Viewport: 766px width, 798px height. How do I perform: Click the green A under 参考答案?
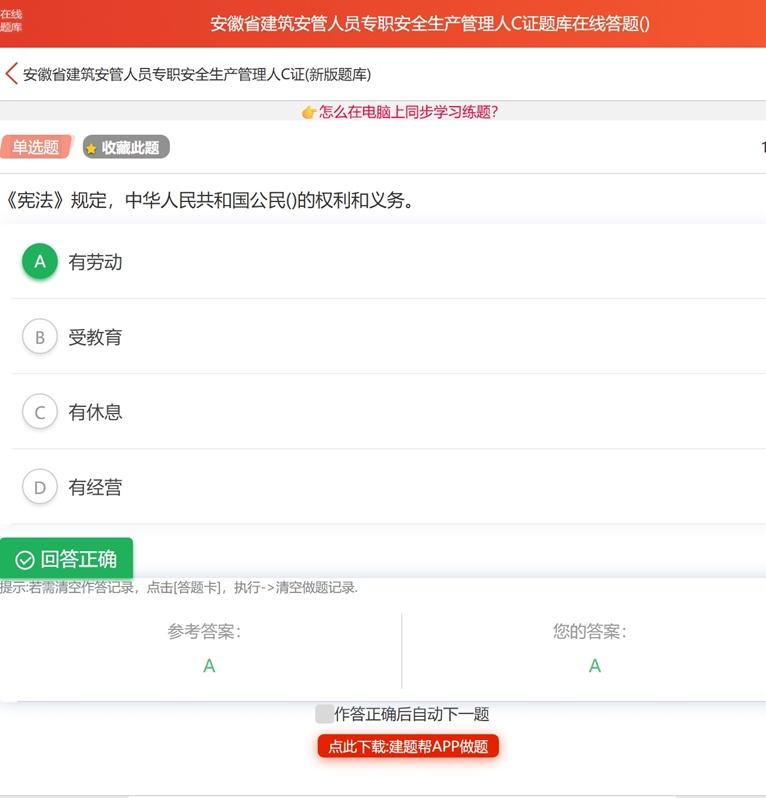(x=209, y=666)
